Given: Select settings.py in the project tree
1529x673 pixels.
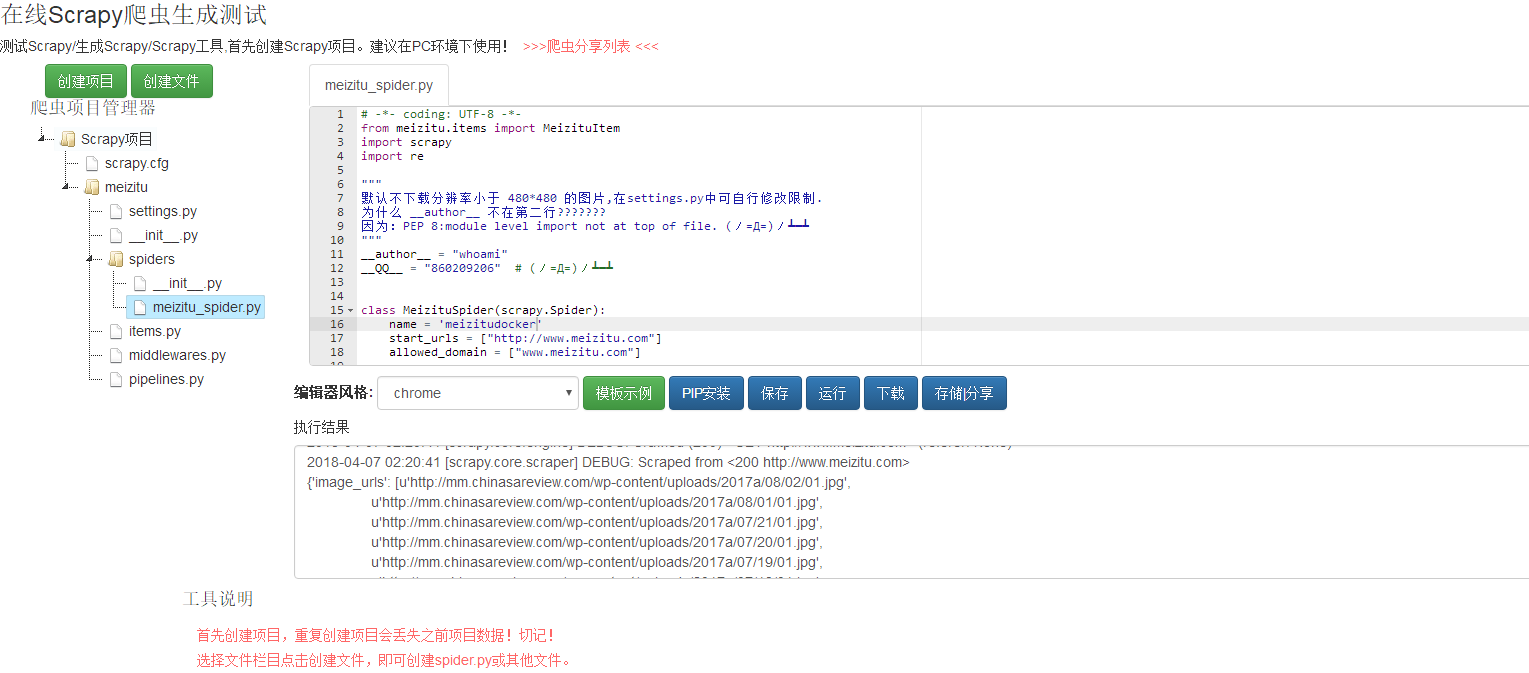Looking at the screenshot, I should point(163,211).
